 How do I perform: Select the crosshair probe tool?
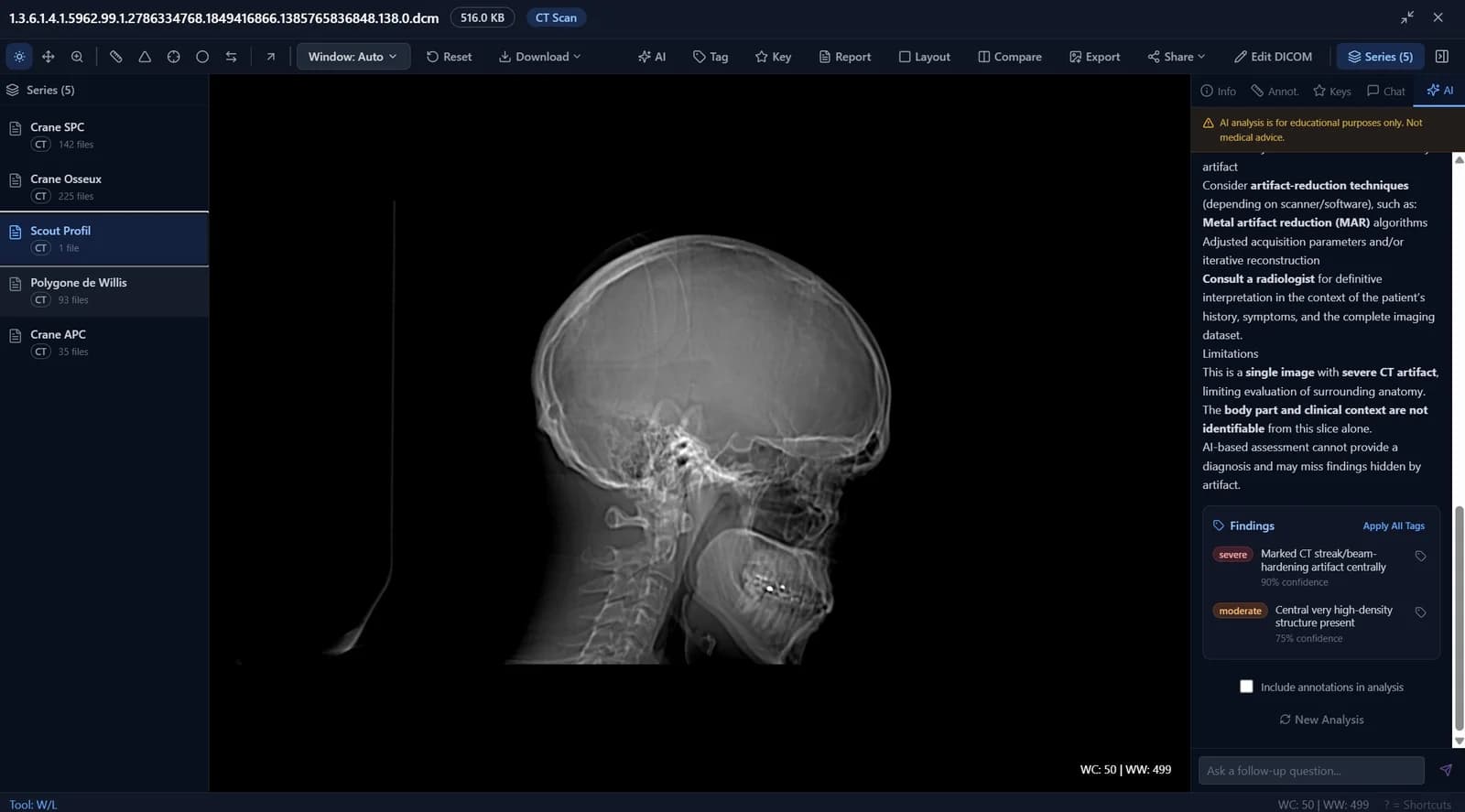coord(174,57)
